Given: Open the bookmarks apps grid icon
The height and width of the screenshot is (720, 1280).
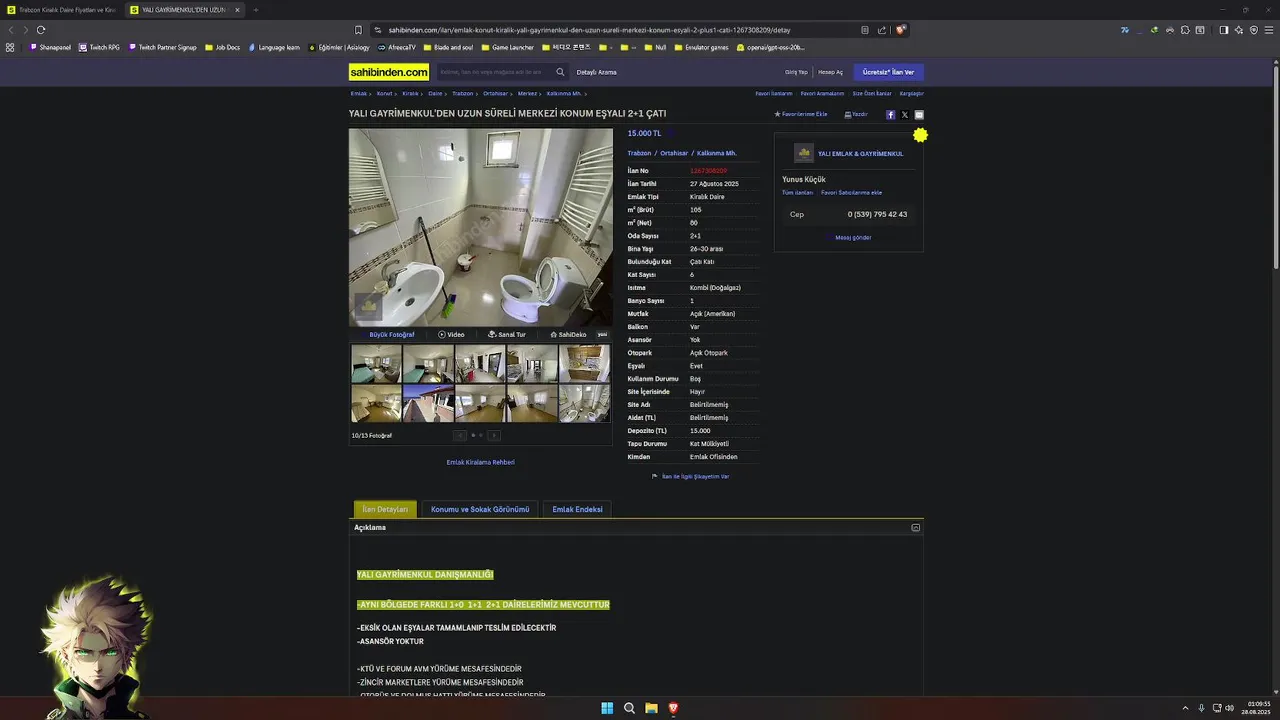Looking at the screenshot, I should pyautogui.click(x=10, y=47).
